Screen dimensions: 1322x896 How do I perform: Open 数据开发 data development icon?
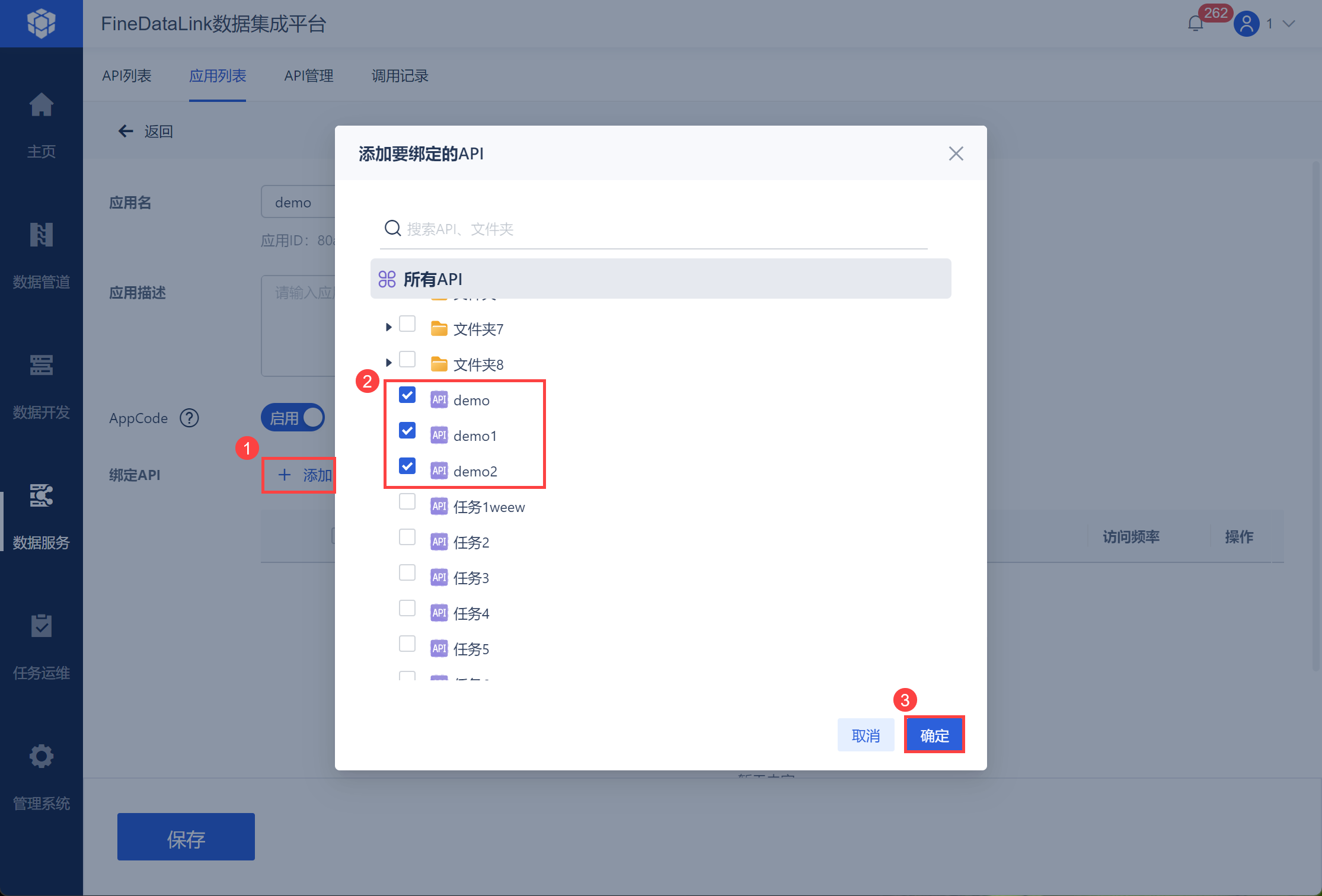point(41,366)
